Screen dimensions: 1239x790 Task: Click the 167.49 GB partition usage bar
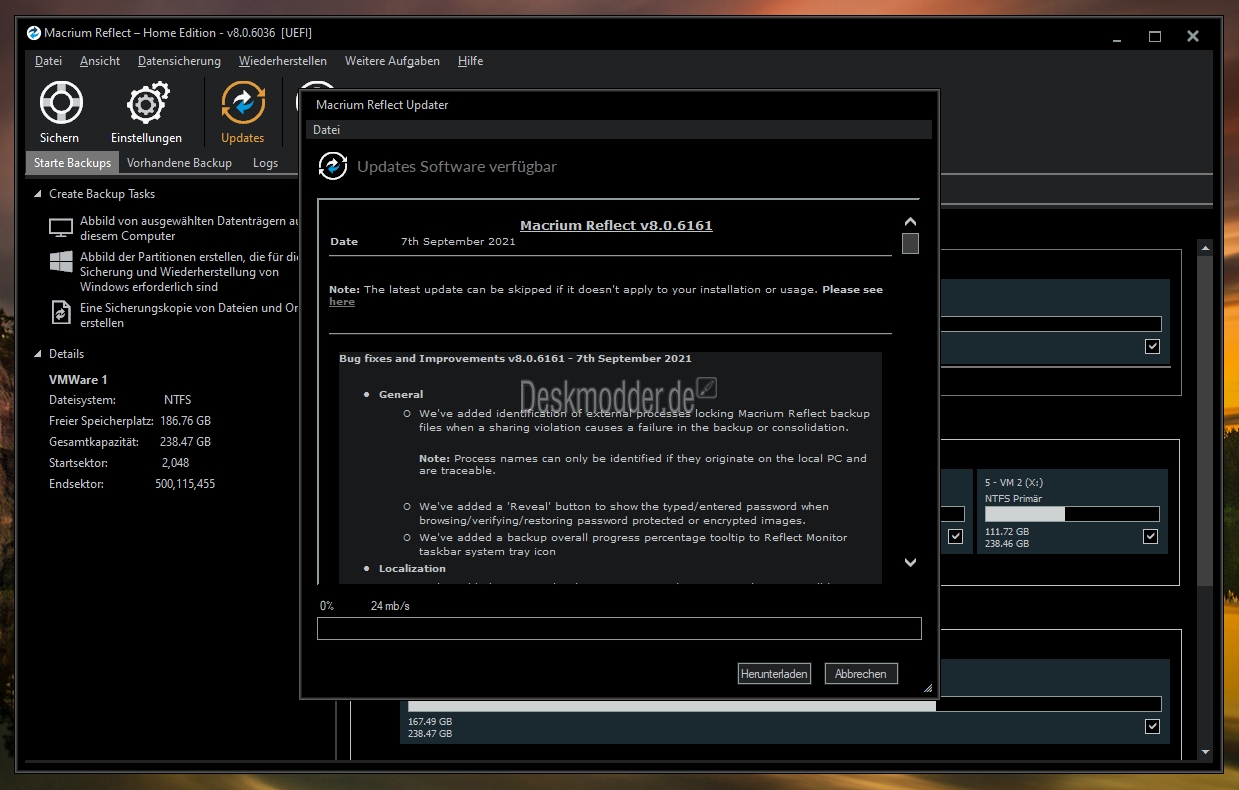[784, 704]
